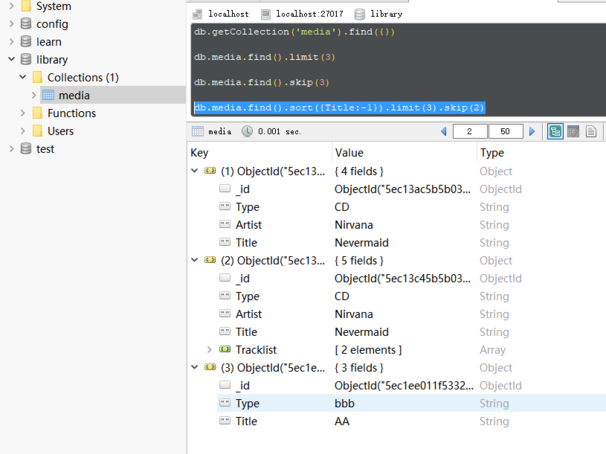Click the System folder icon
The image size is (606, 454).
(26, 6)
